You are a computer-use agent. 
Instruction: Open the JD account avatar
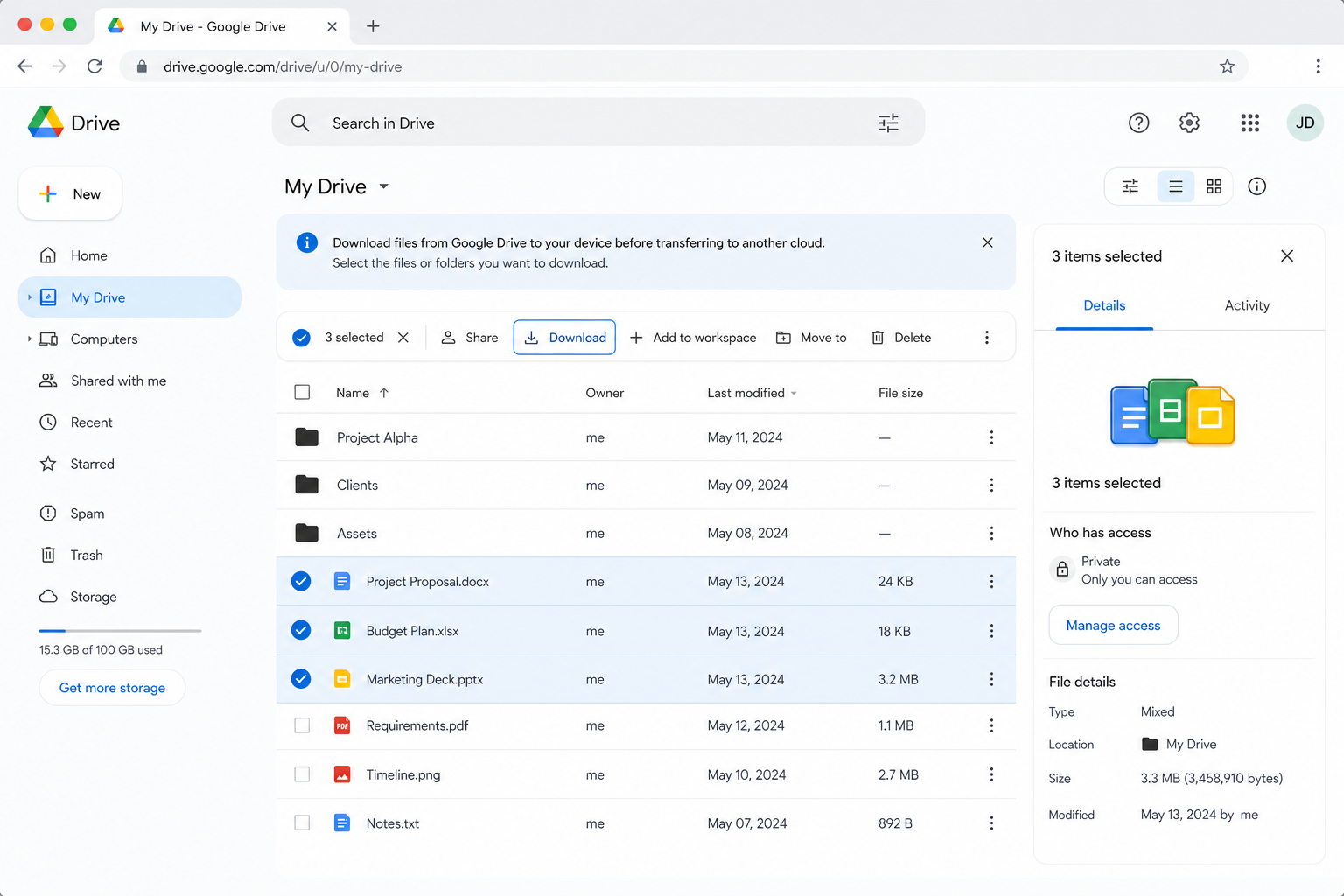pyautogui.click(x=1305, y=122)
